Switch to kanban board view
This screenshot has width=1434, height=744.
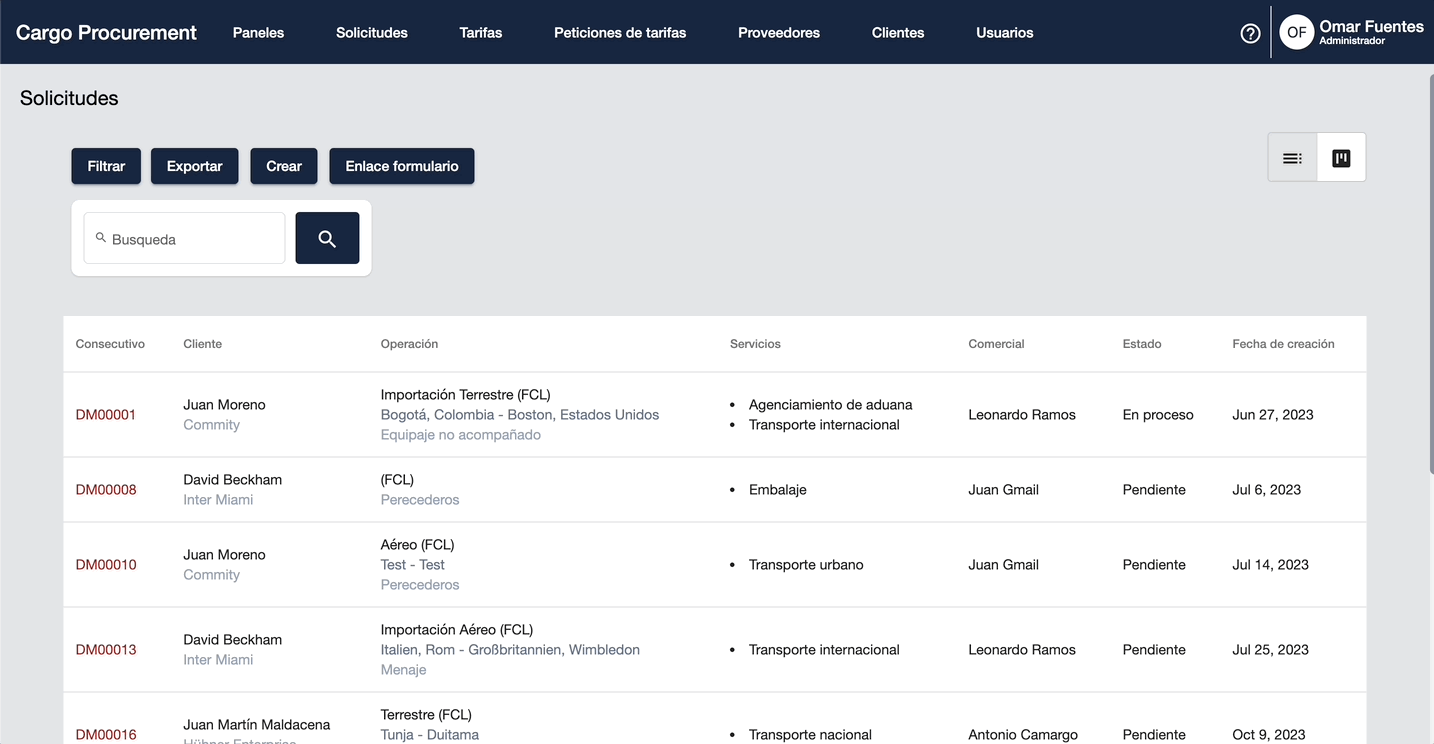1341,158
